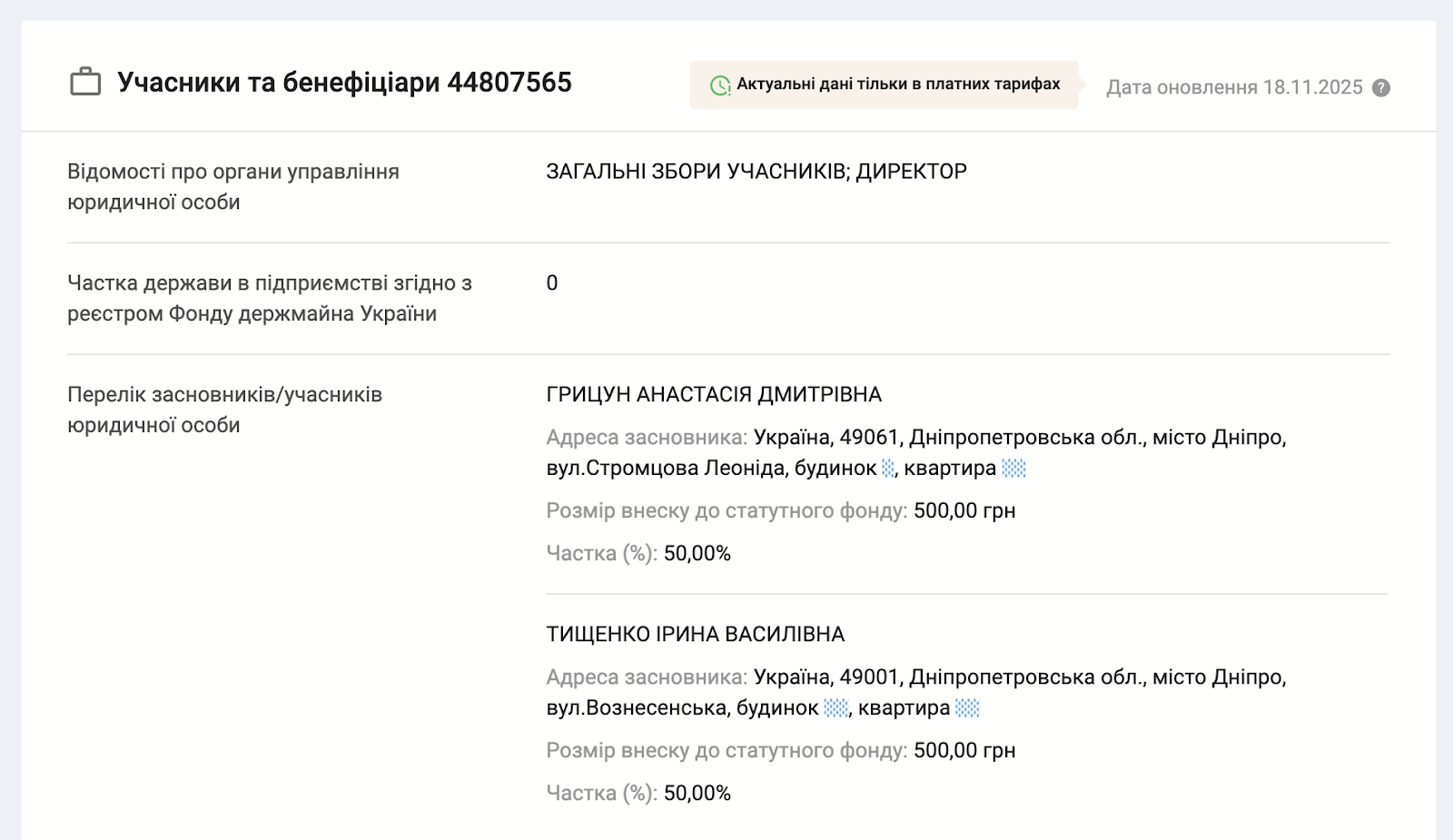1453x840 pixels.
Task: Open founder ГРИЦУН АНАСТАСІЯ ДМИТРІВНА
Action: 714,395
